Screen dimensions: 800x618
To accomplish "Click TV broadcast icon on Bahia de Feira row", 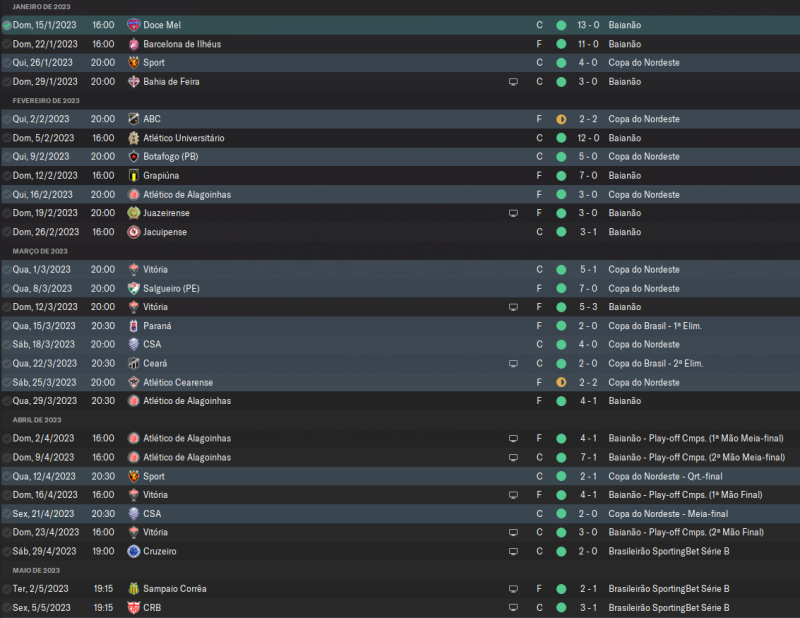I will coord(513,82).
